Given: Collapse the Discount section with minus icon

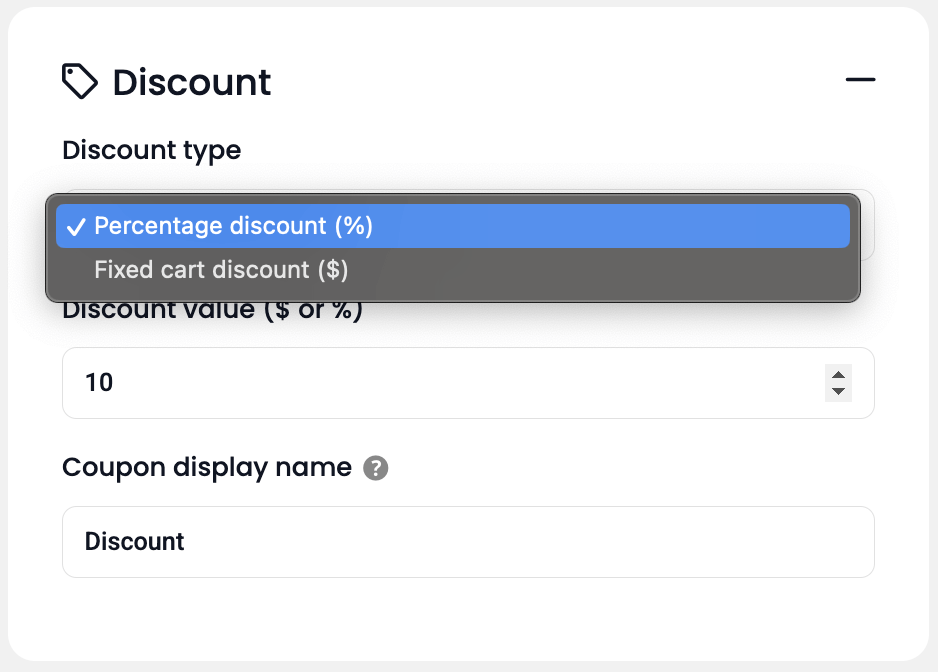Looking at the screenshot, I should pos(860,80).
